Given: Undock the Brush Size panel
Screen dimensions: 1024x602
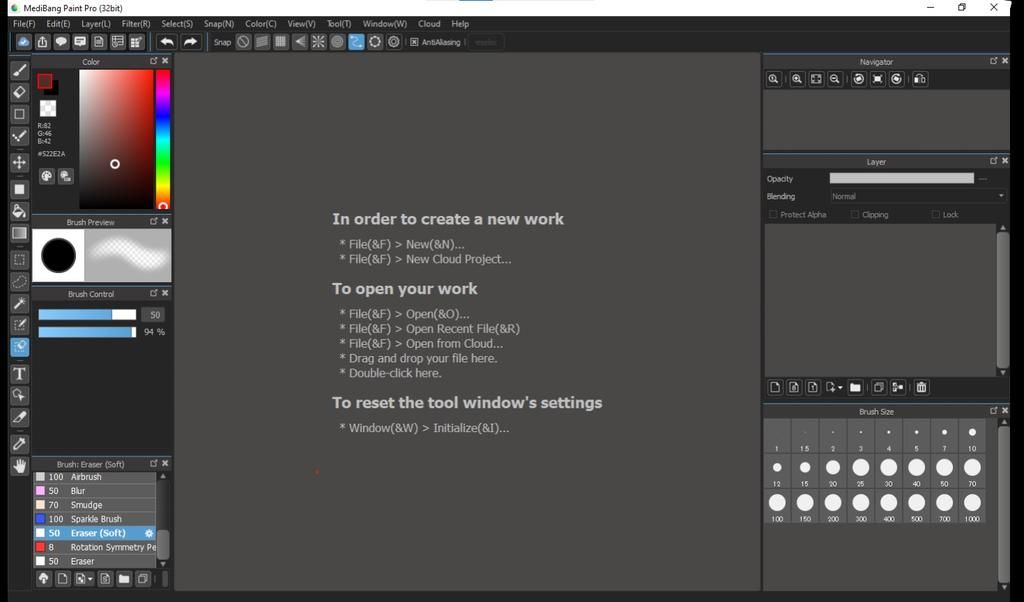Looking at the screenshot, I should pyautogui.click(x=993, y=411).
